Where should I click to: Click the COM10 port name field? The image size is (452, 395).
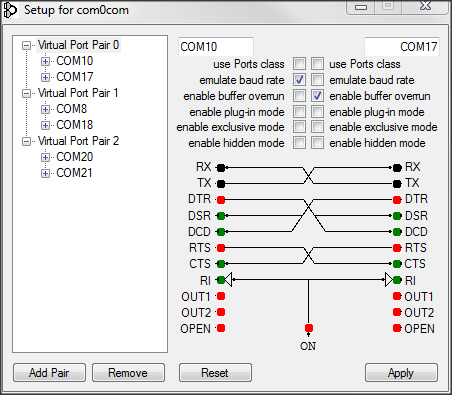216,47
